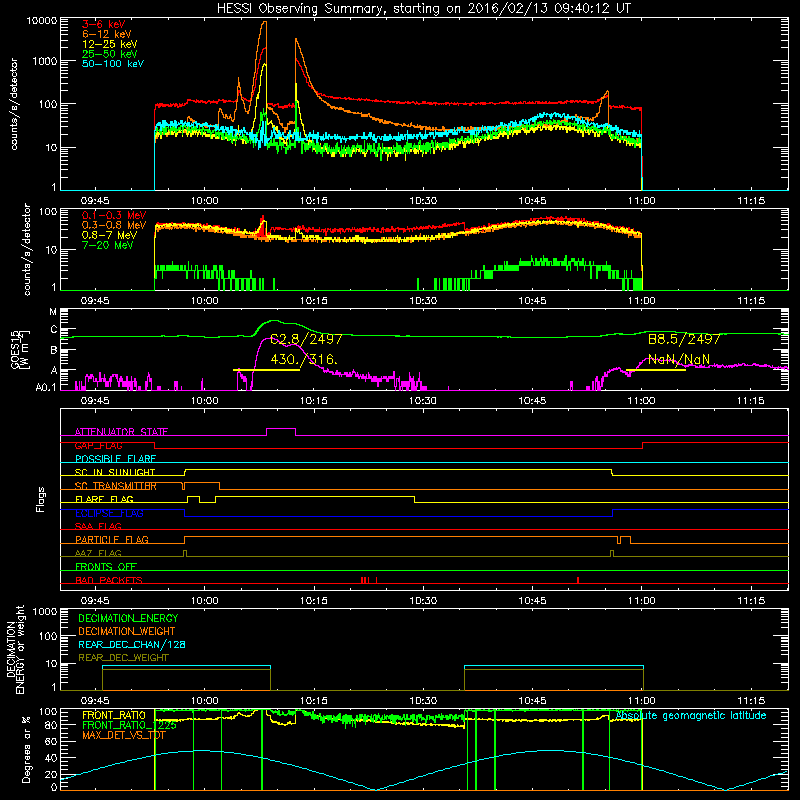Click the yellow B8.5 flare interval bar
The height and width of the screenshot is (800, 800).
click(x=656, y=369)
